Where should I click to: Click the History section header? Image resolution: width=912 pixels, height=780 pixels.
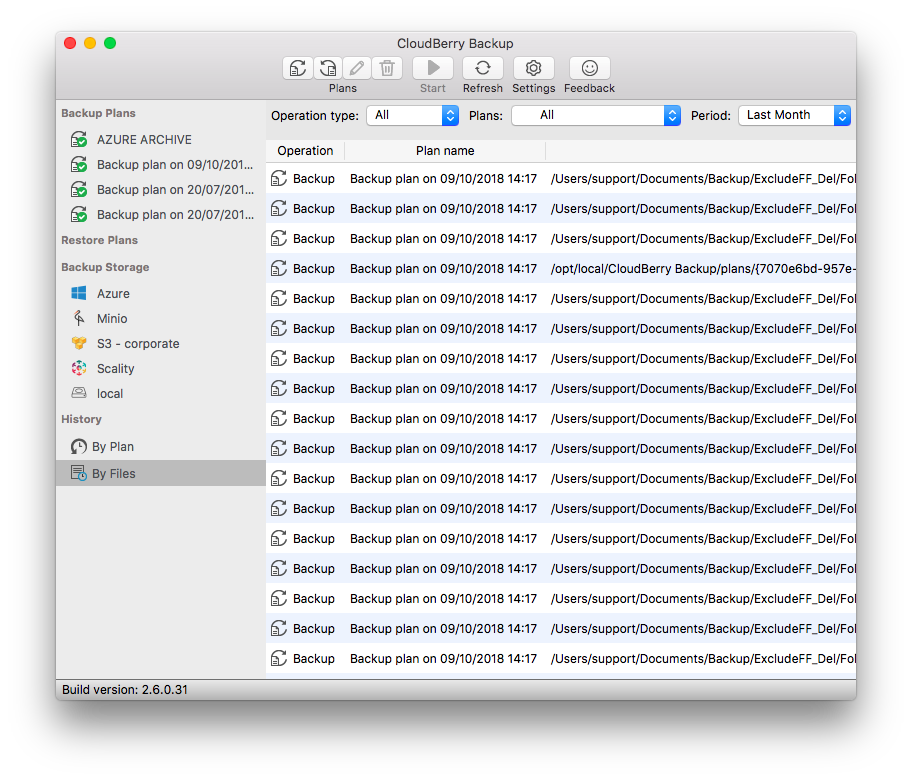tap(81, 419)
